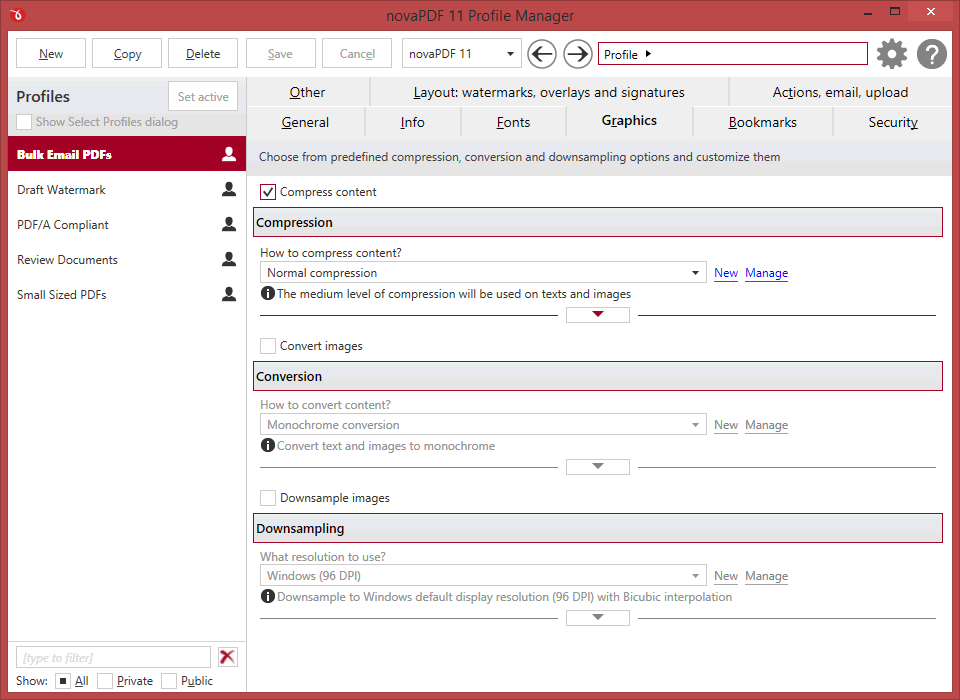The image size is (960, 700).
Task: Click info icon beside monochrome description
Action: (268, 445)
